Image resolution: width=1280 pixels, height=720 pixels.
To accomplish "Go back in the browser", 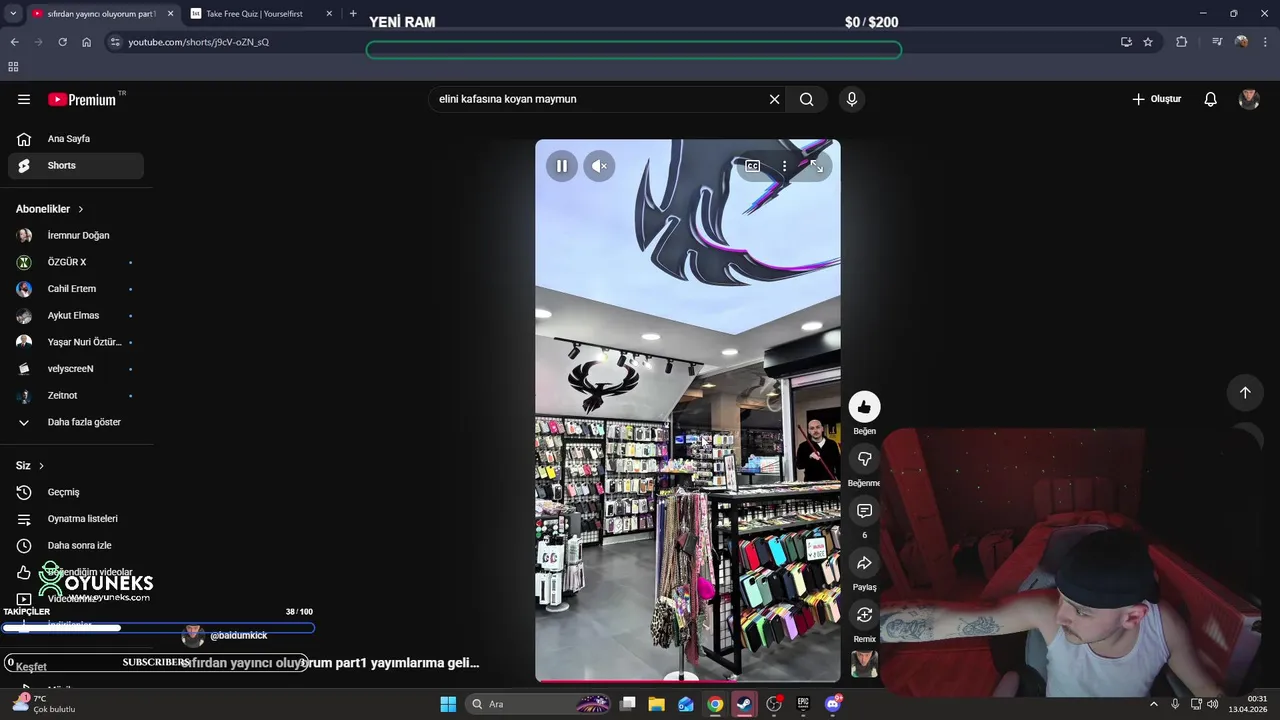I will [x=14, y=42].
